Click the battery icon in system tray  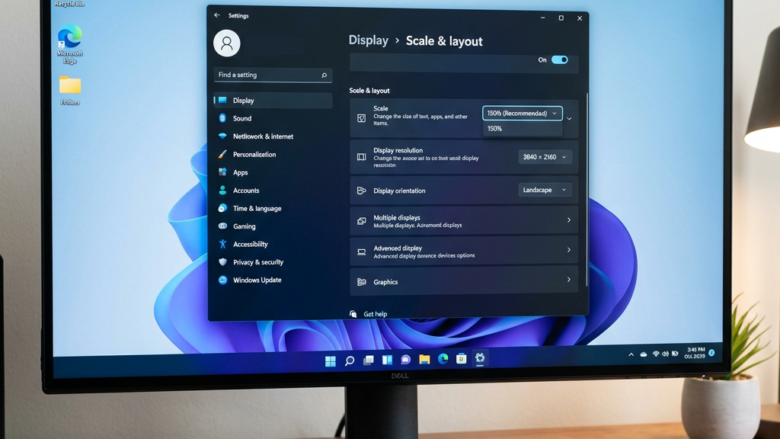click(675, 353)
